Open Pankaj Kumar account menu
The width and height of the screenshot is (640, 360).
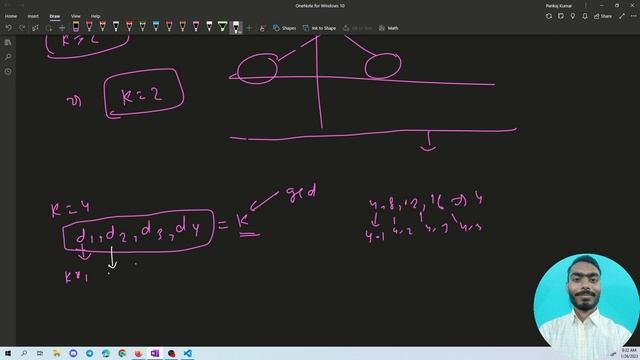point(559,6)
